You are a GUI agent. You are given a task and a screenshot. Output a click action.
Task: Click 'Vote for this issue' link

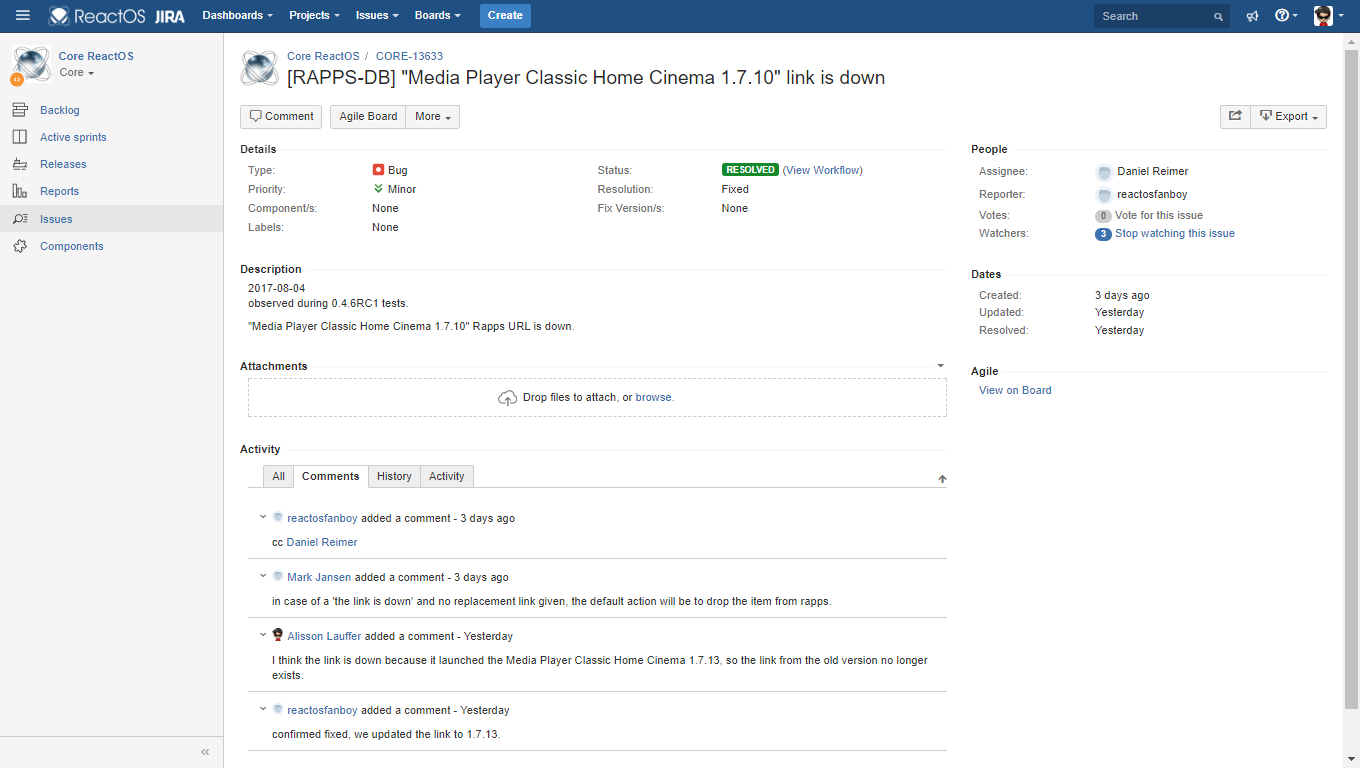(x=1159, y=216)
